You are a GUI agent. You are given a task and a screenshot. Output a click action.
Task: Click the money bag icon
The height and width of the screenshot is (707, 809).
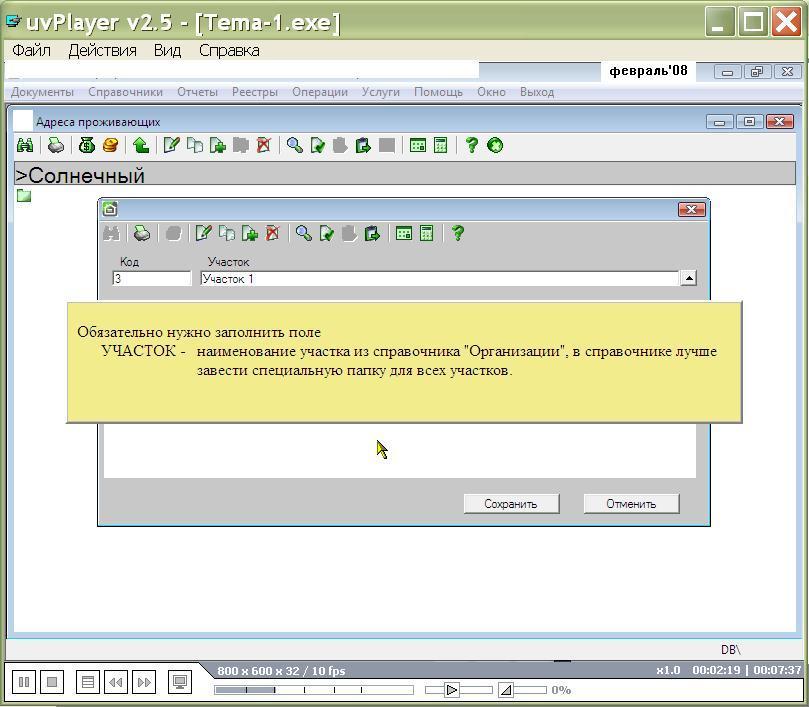(87, 146)
